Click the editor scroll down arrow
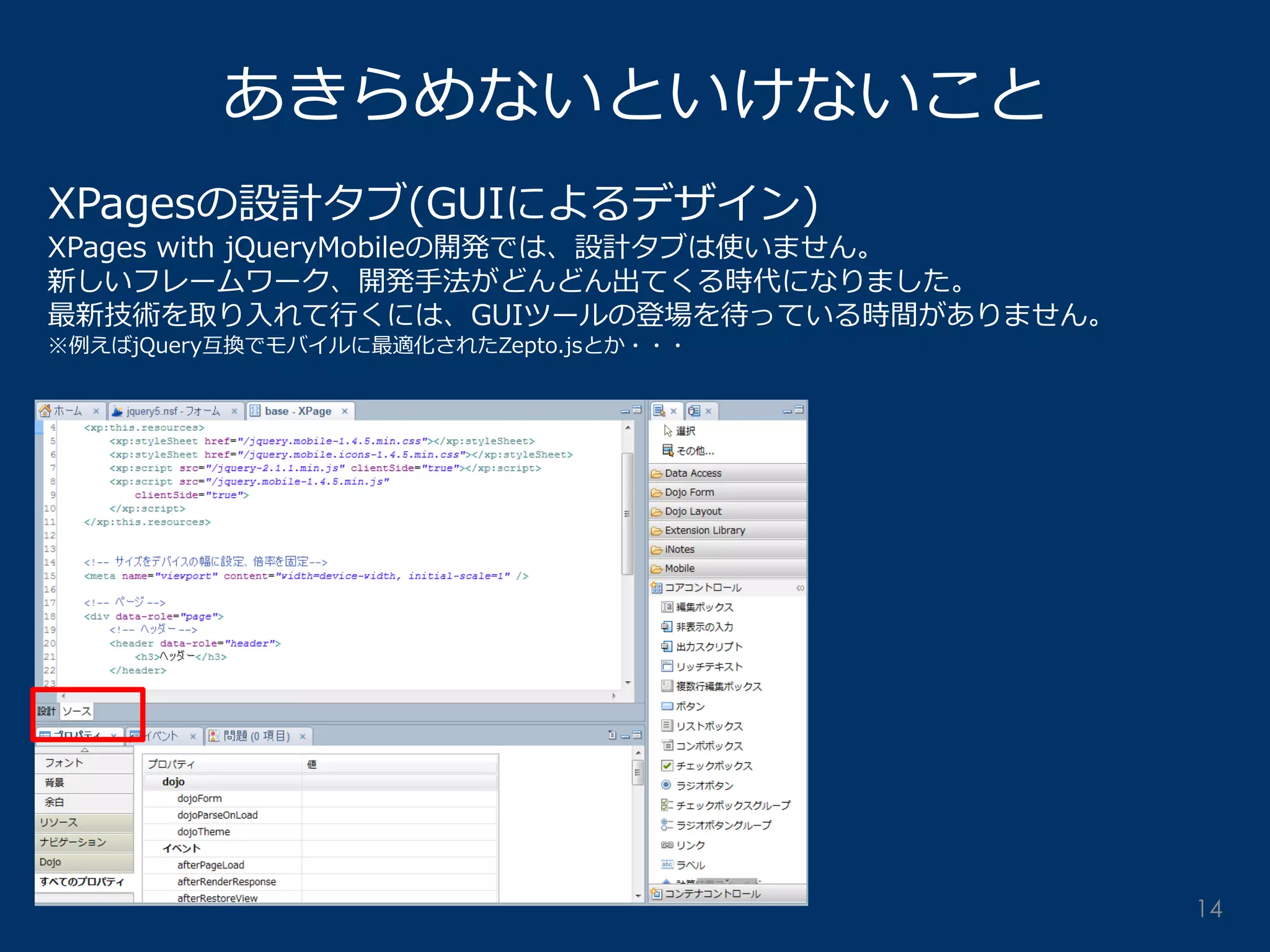This screenshot has height=952, width=1270. (628, 683)
